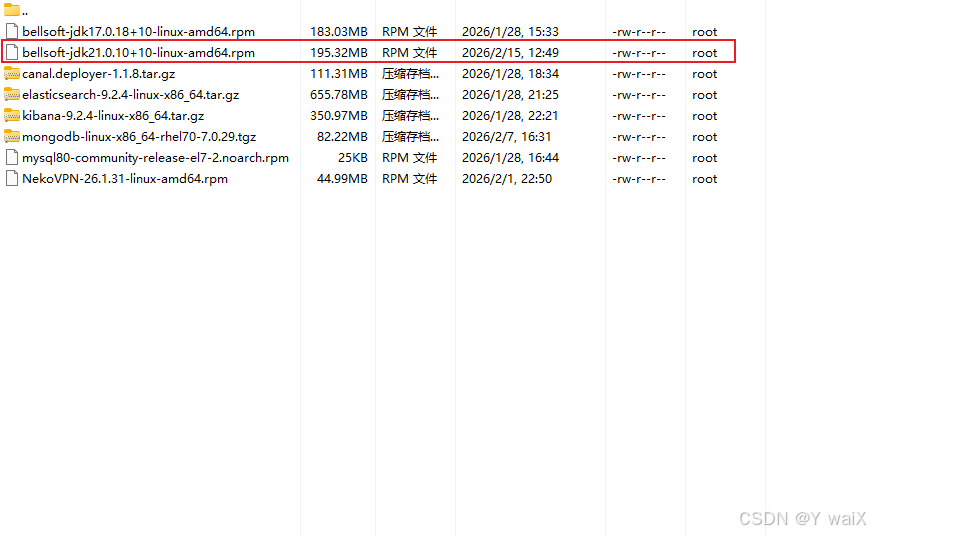Click size value 183.03MB
The height and width of the screenshot is (536, 960).
339,32
